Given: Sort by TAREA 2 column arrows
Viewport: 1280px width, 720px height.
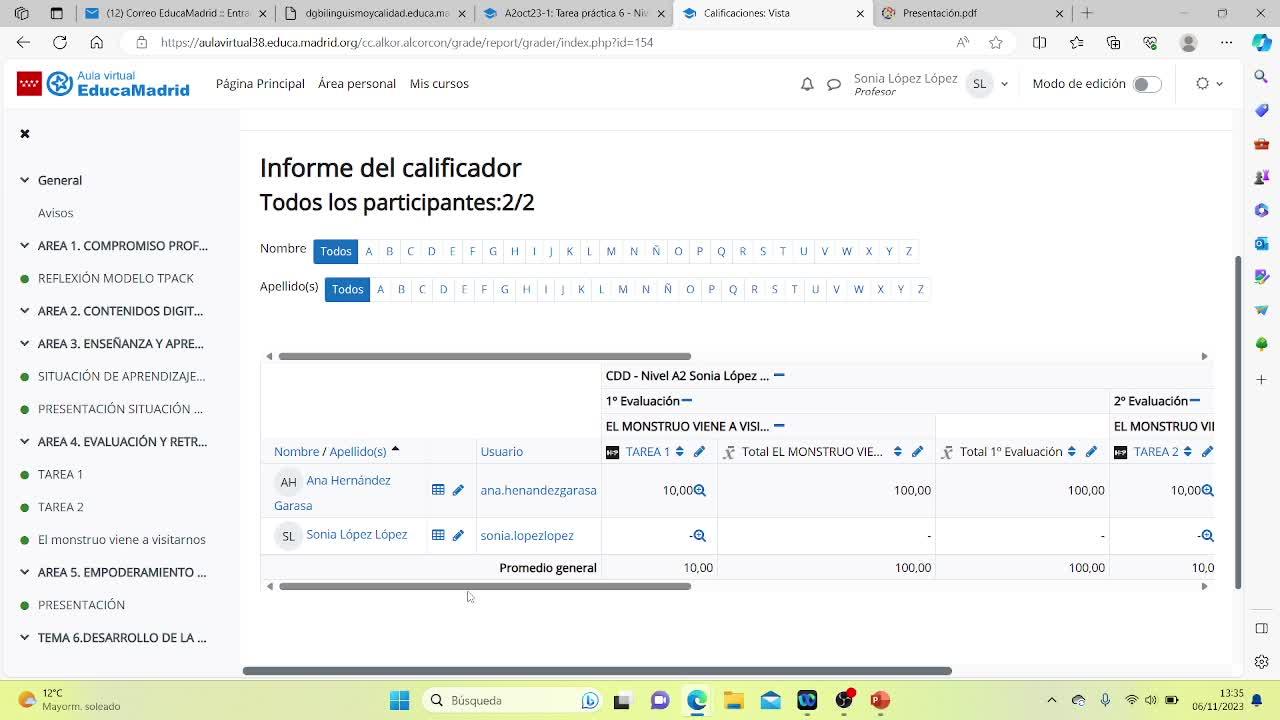Looking at the screenshot, I should point(1188,452).
